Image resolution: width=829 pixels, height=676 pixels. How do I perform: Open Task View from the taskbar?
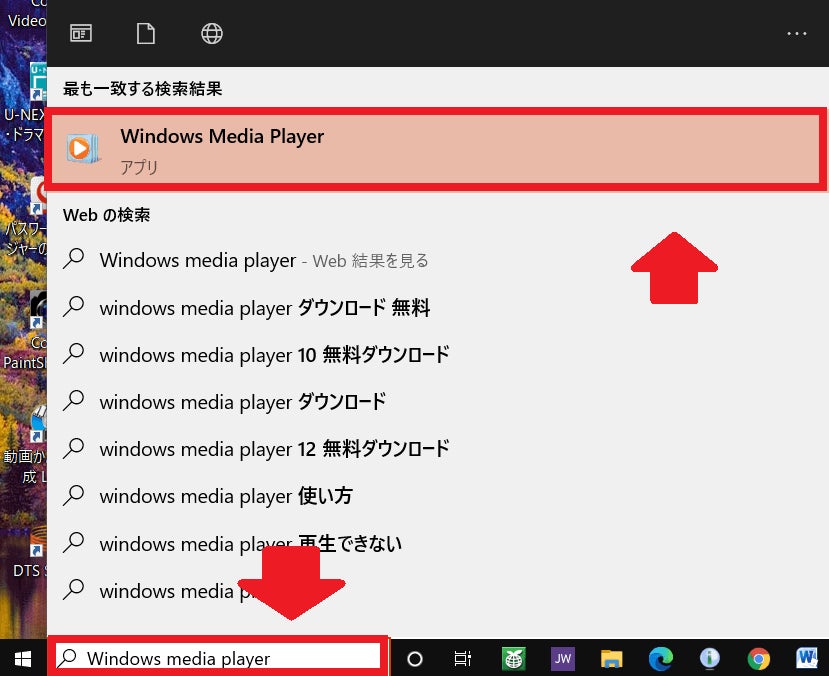coord(463,659)
